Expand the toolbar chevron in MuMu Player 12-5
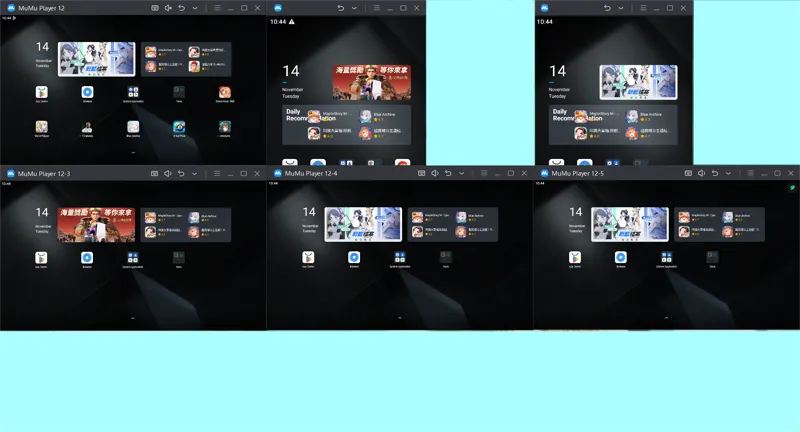Viewport: 800px width, 432px height. (728, 173)
